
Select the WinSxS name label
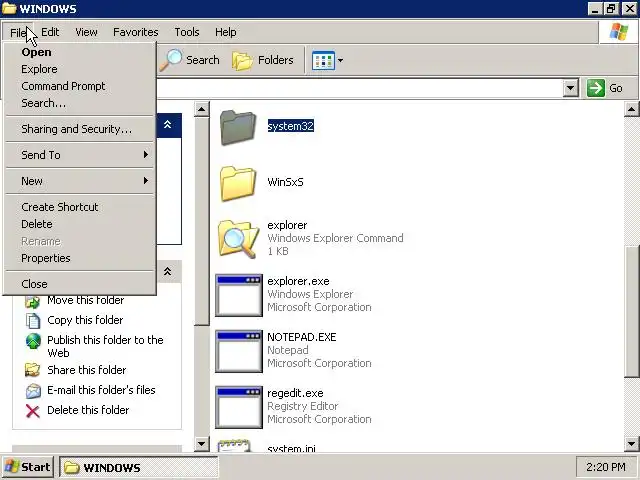coord(285,182)
